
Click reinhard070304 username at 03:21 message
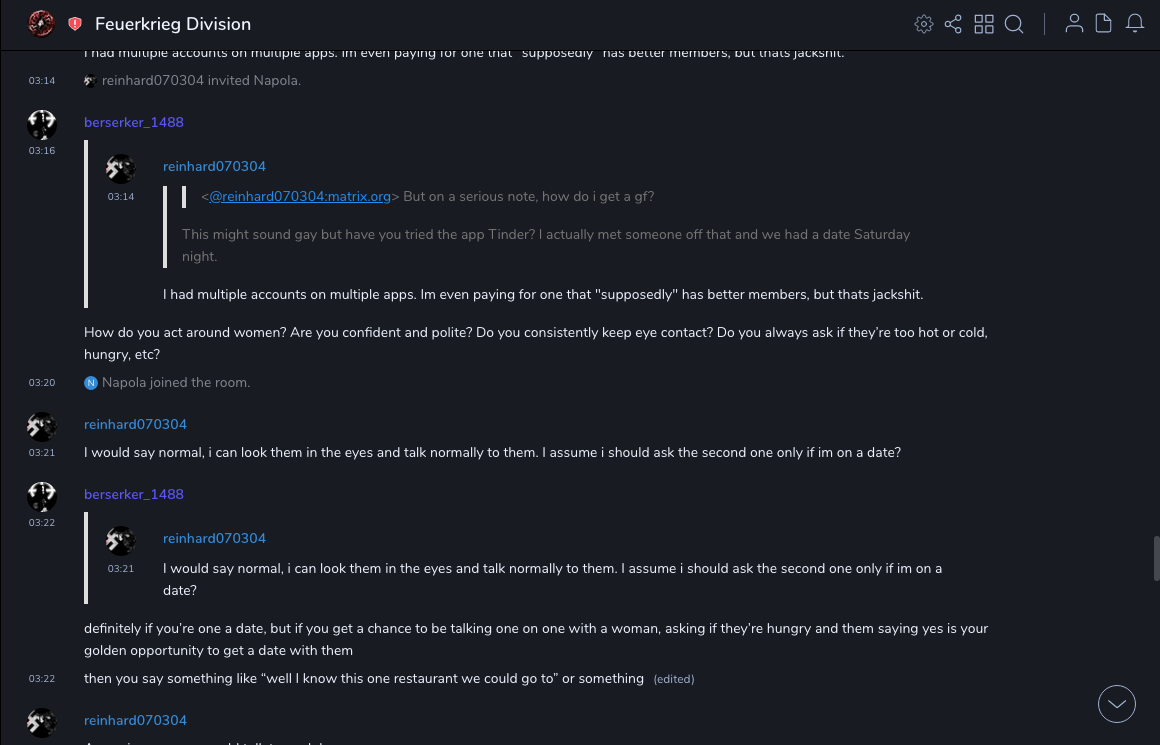pos(135,424)
